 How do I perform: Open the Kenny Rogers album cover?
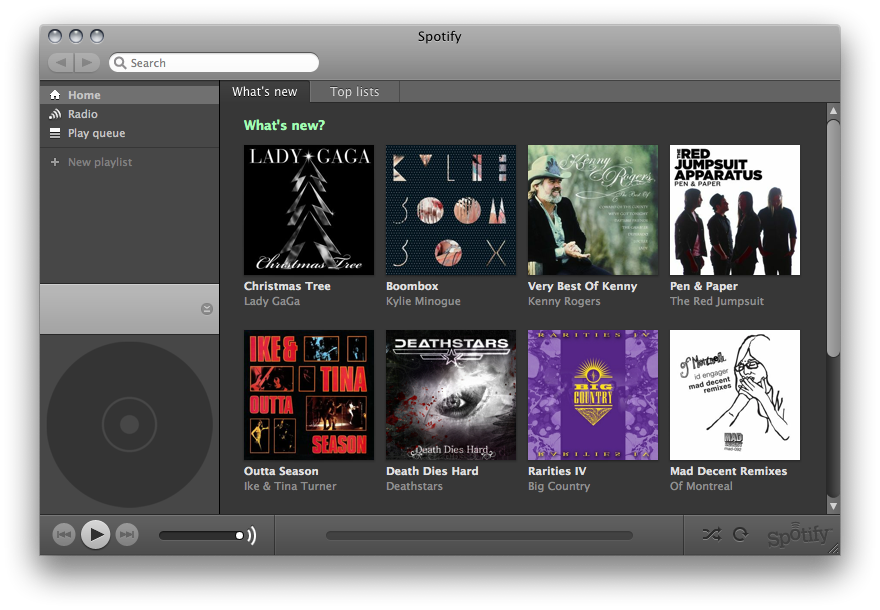tap(593, 210)
